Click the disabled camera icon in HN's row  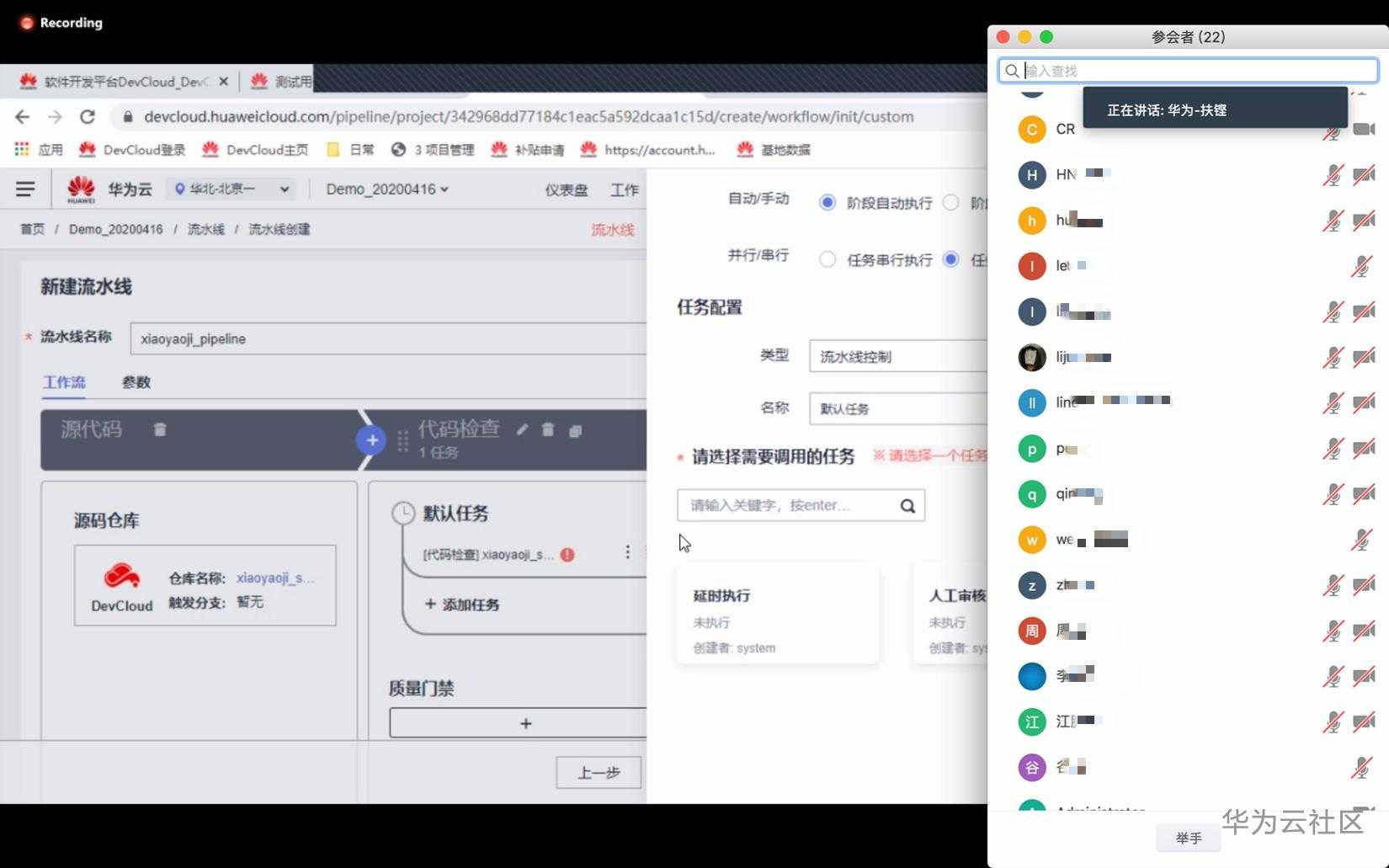[x=1364, y=175]
